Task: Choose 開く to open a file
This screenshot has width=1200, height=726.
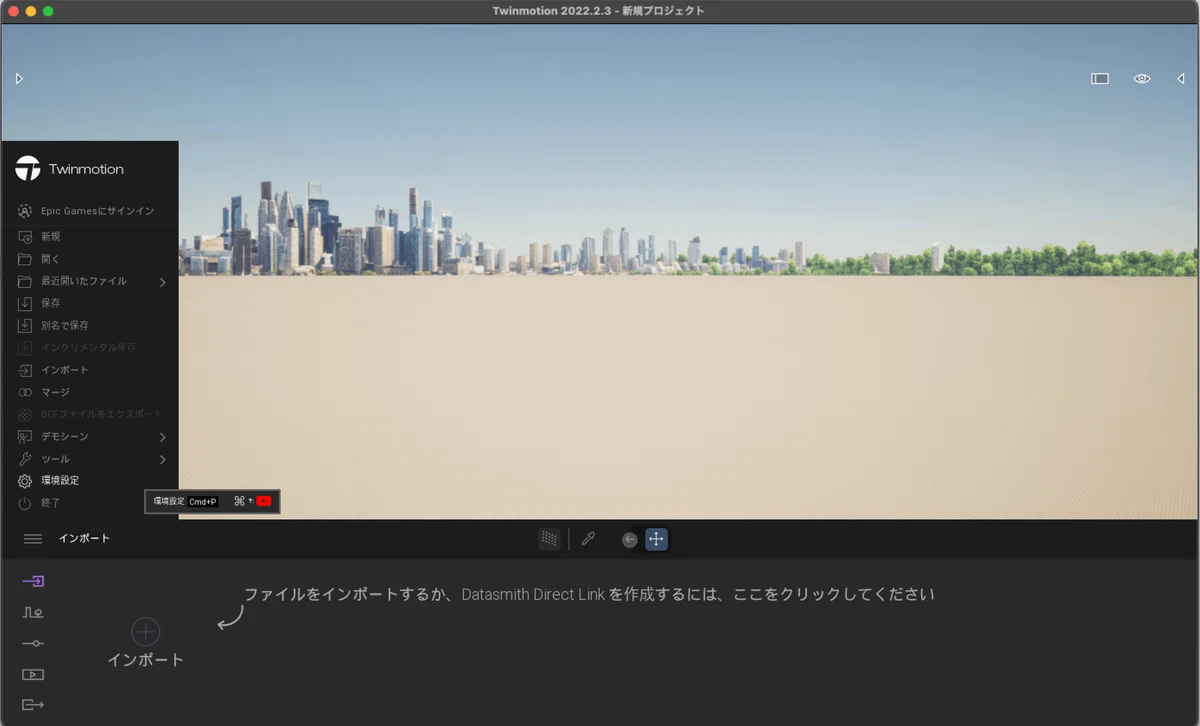Action: (x=51, y=259)
